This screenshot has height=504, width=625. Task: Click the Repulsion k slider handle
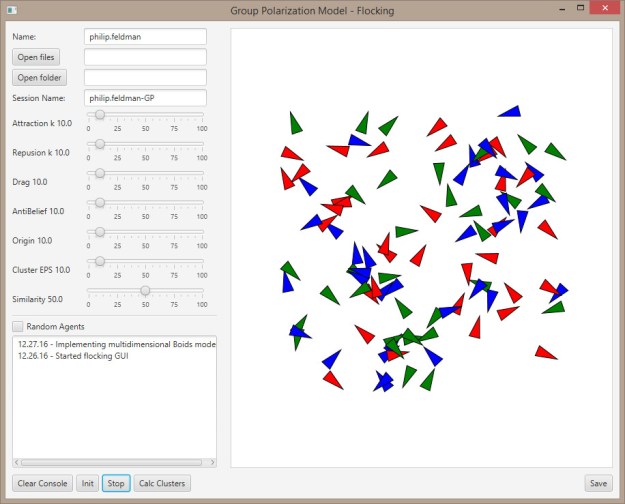(100, 144)
